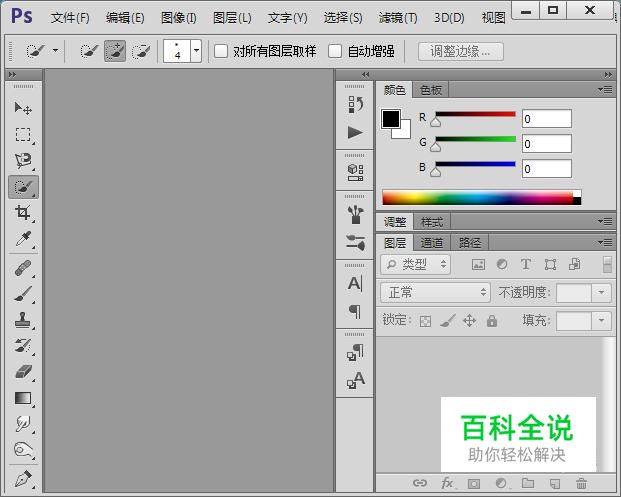Image resolution: width=621 pixels, height=497 pixels.
Task: Open the Character panel icon
Action: tap(355, 284)
